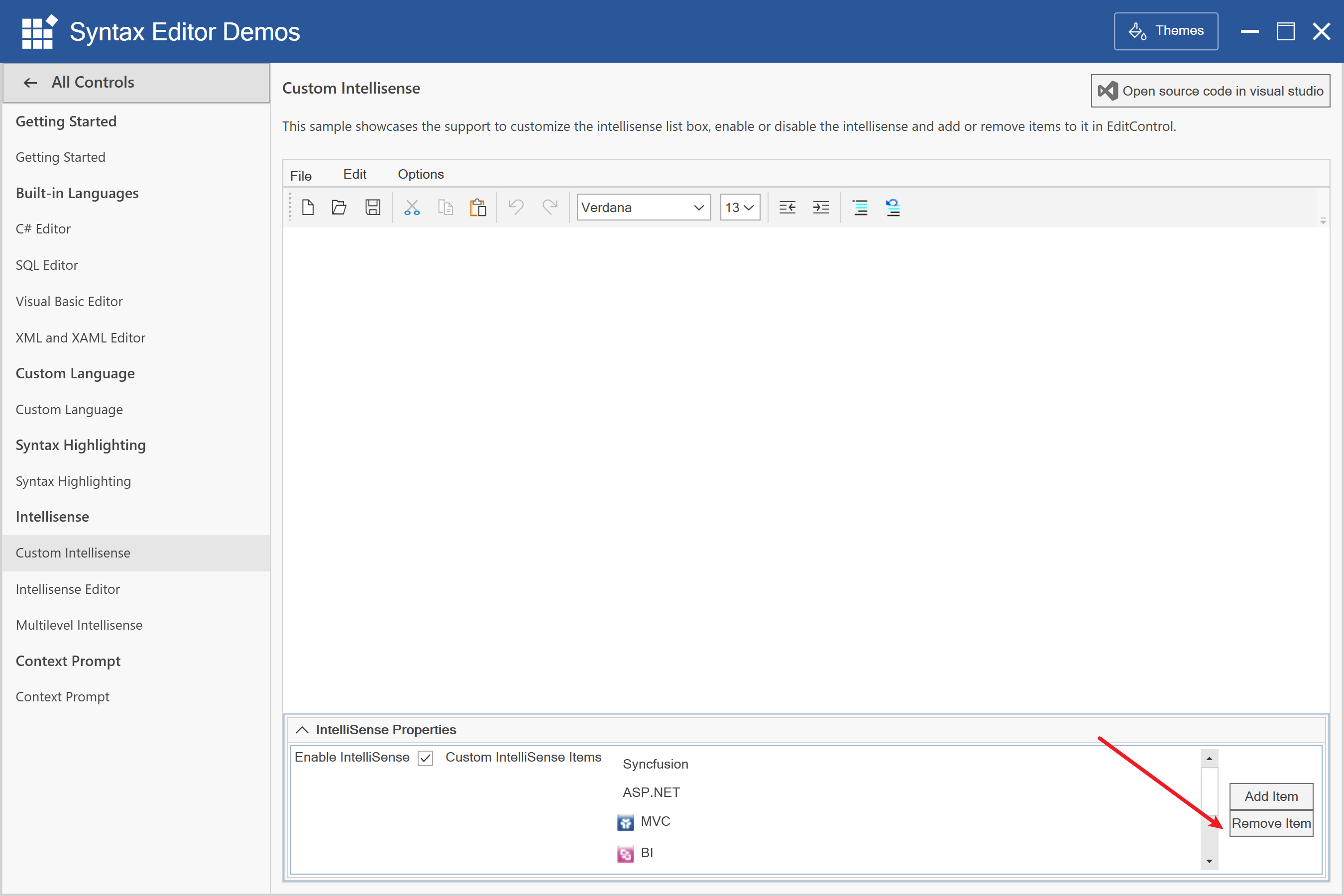Open the Options menu
This screenshot has height=896, width=1344.
[x=421, y=174]
